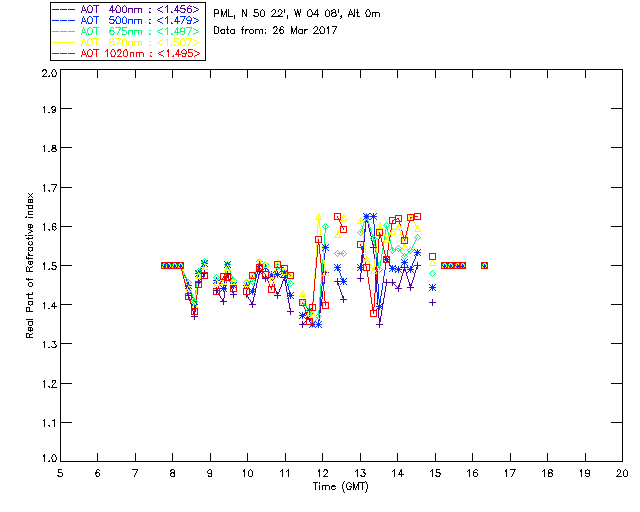Click the 1.8 y-axis tick label
The image size is (640, 512).
pyautogui.click(x=49, y=148)
